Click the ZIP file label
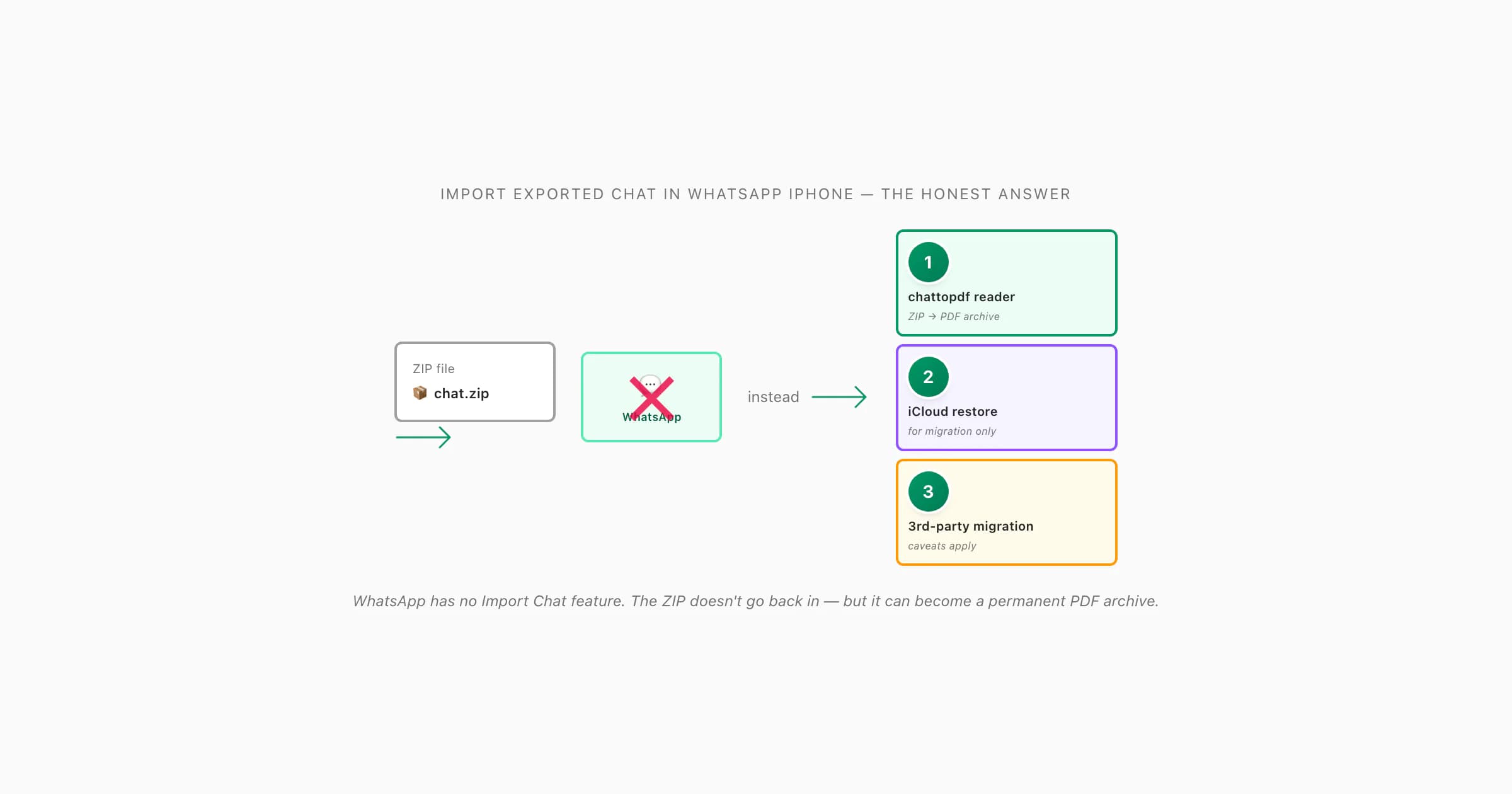The image size is (1512, 794). [433, 369]
